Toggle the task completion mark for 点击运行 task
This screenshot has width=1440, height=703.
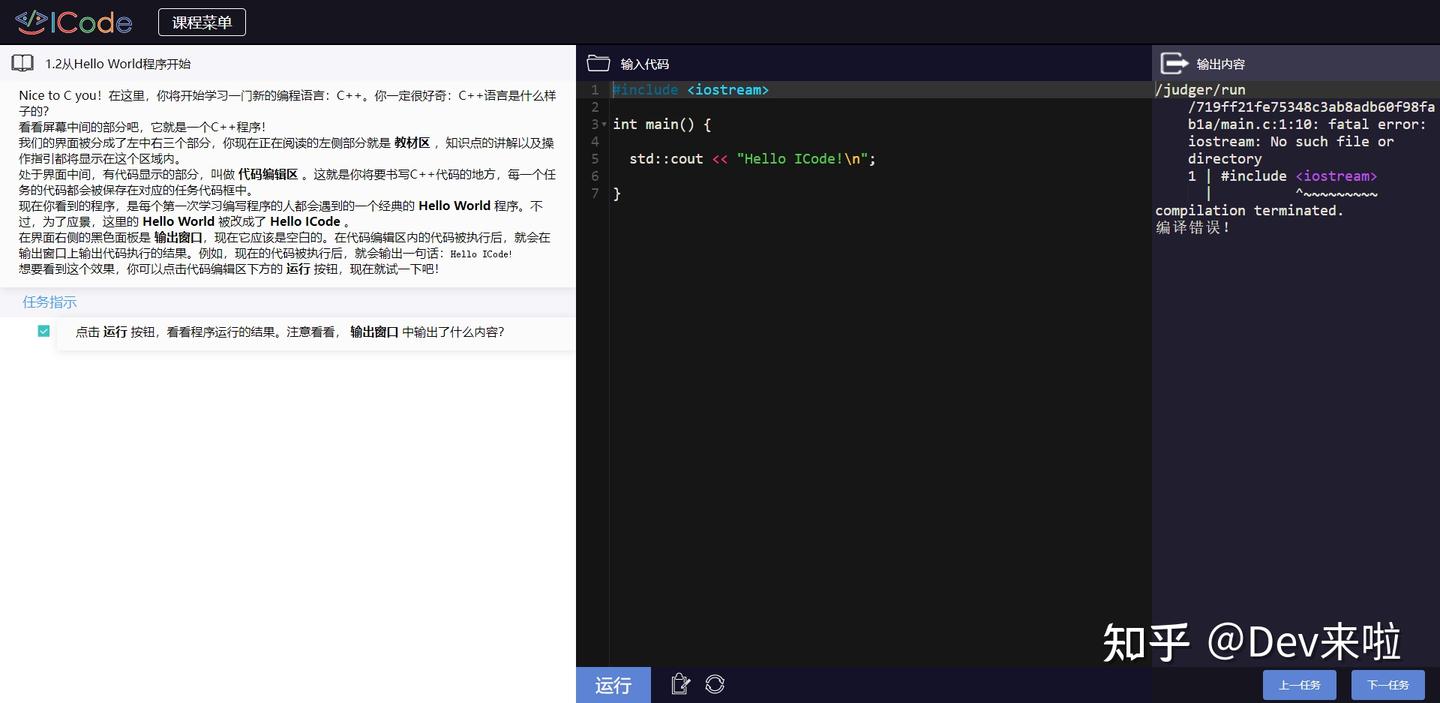43,330
